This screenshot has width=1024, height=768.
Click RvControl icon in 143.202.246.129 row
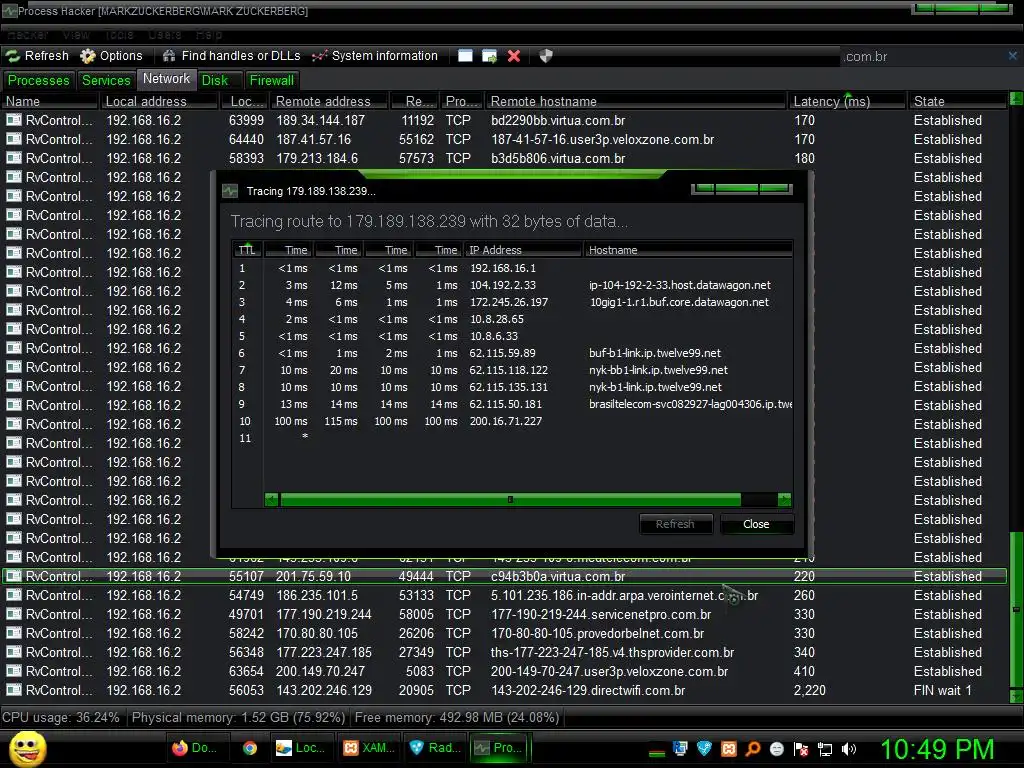[x=14, y=690]
